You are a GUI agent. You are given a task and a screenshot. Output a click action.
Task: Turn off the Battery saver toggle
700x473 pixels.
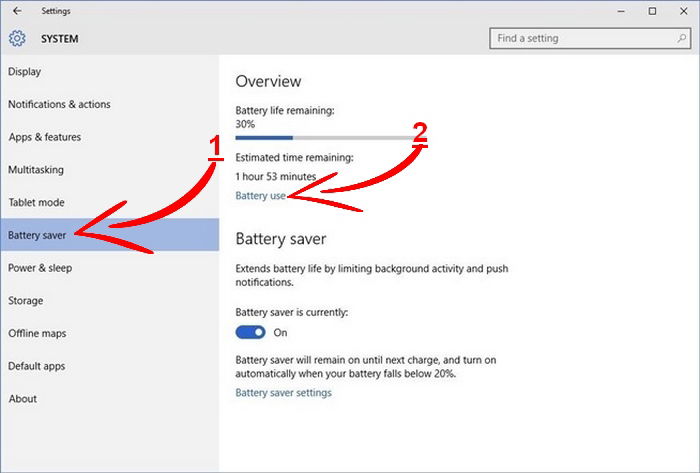point(250,332)
